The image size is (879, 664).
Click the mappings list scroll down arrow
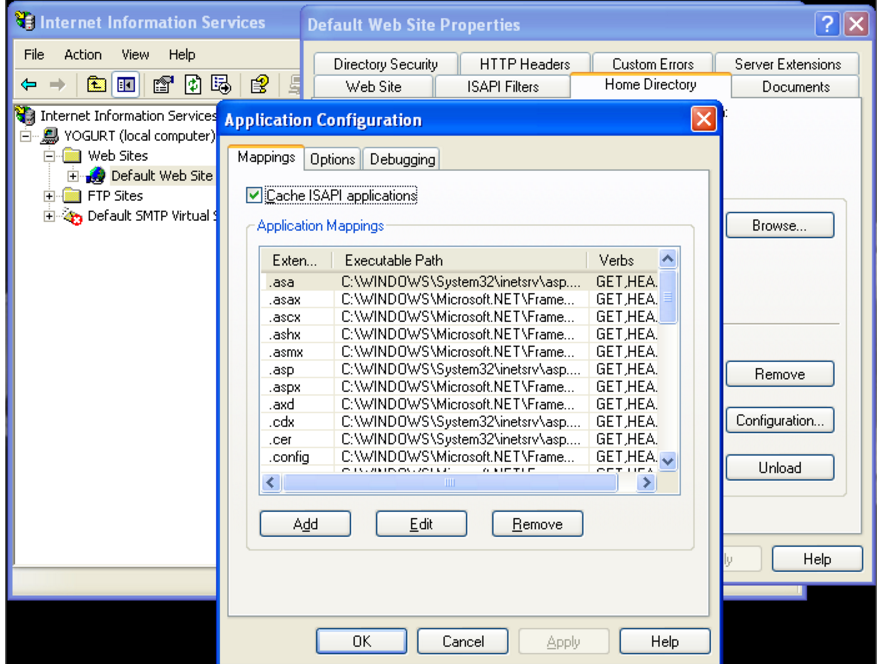pos(668,461)
